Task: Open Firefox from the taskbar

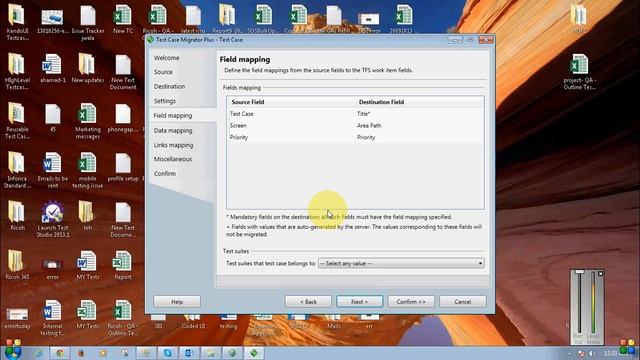Action: 81,353
